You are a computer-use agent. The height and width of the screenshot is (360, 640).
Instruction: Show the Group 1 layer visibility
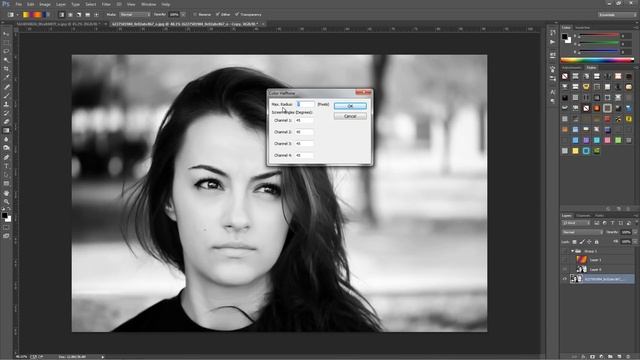(x=565, y=251)
